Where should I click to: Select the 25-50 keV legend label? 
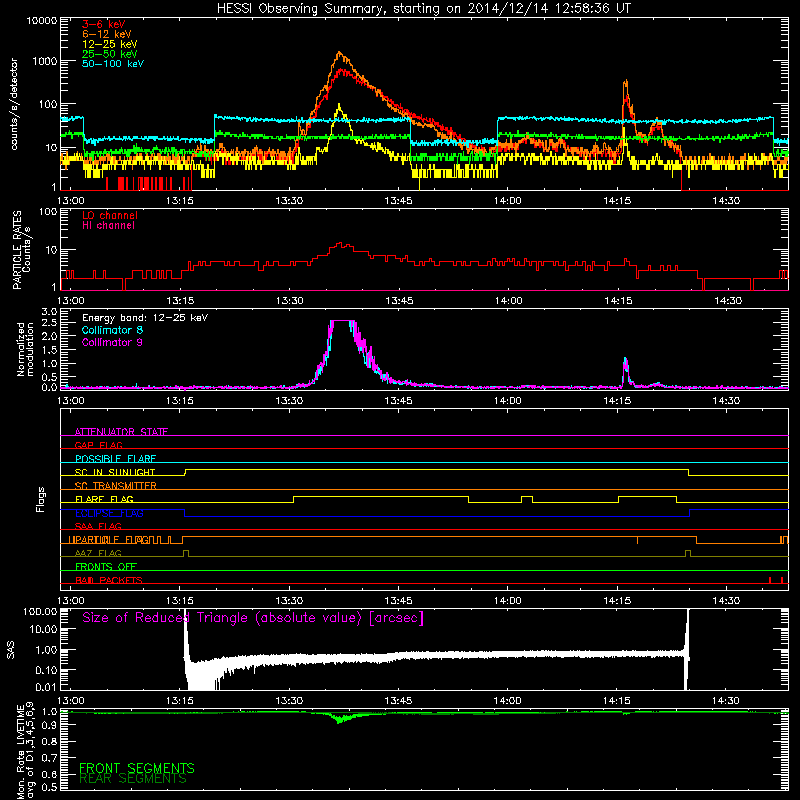coord(110,54)
